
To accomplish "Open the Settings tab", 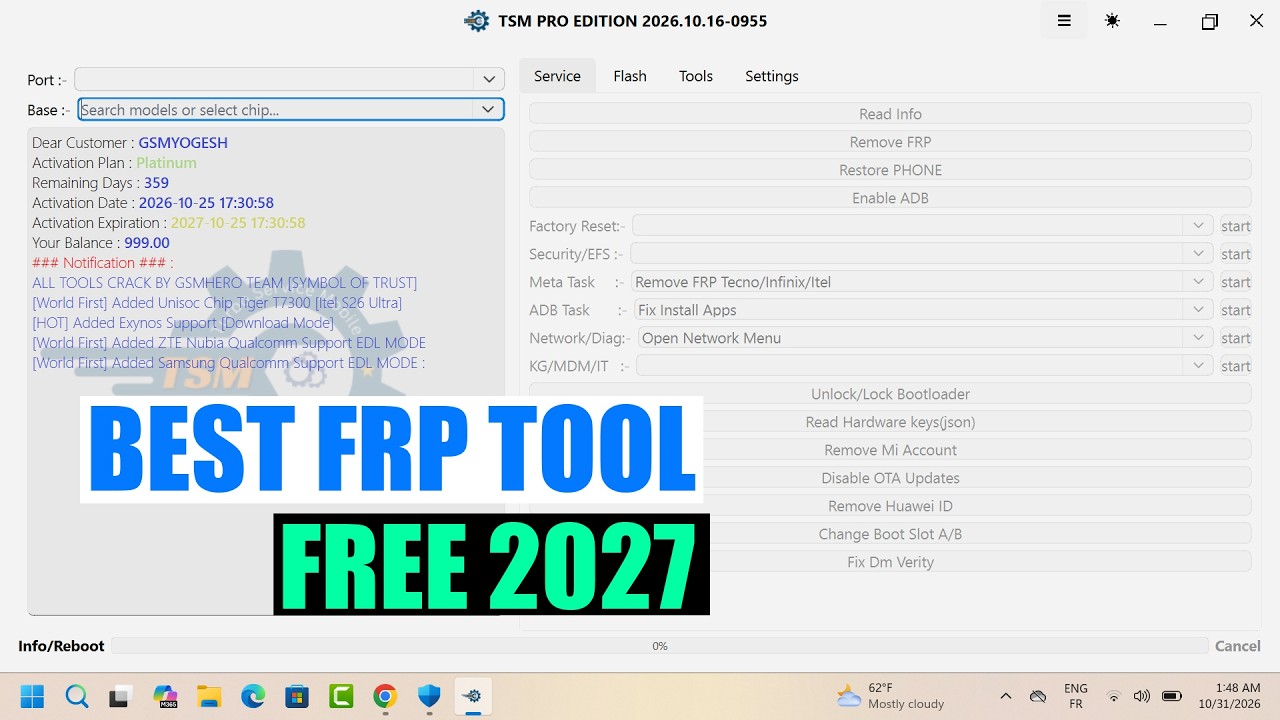I will [x=772, y=76].
